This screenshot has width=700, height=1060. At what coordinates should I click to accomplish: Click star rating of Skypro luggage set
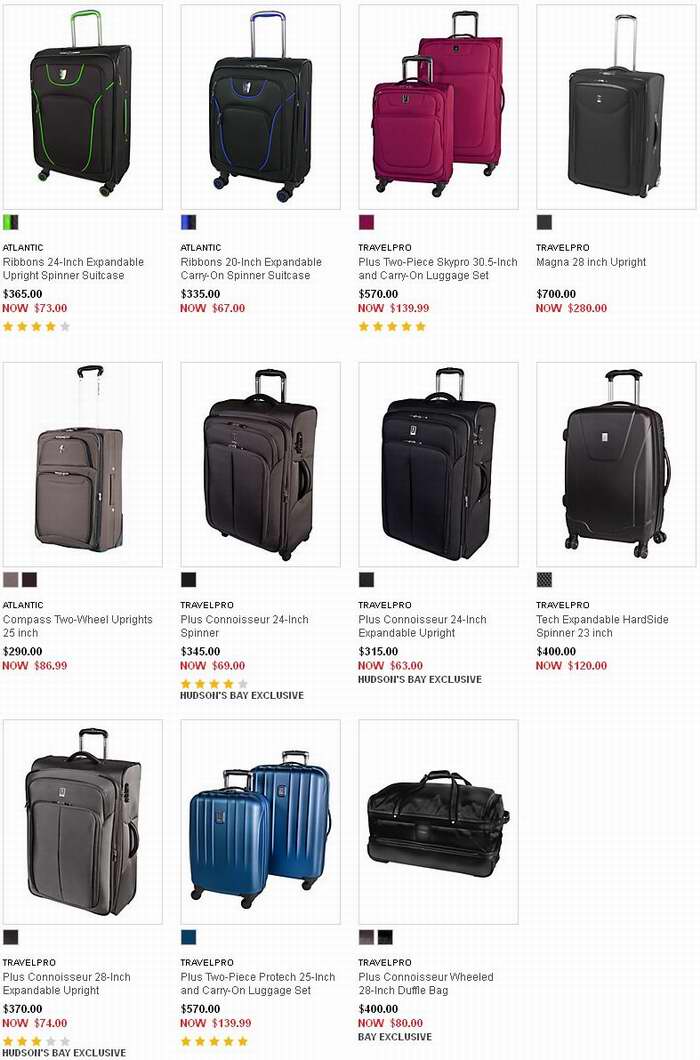coord(392,327)
